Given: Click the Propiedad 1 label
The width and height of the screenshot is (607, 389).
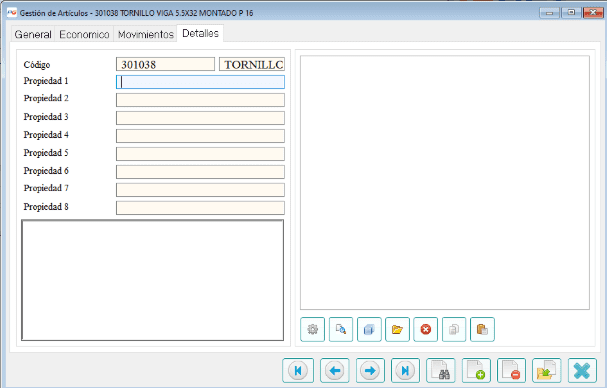Looking at the screenshot, I should pyautogui.click(x=46, y=81).
